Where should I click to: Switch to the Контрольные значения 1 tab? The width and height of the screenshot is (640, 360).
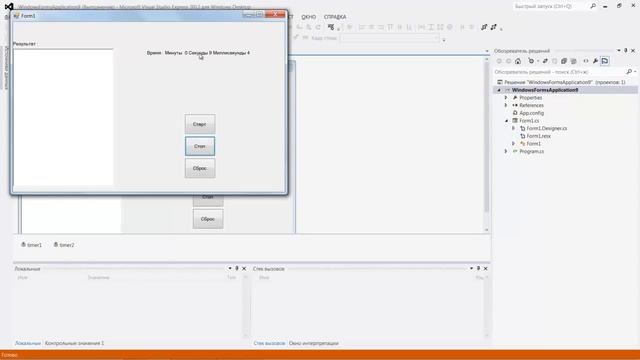pos(74,343)
